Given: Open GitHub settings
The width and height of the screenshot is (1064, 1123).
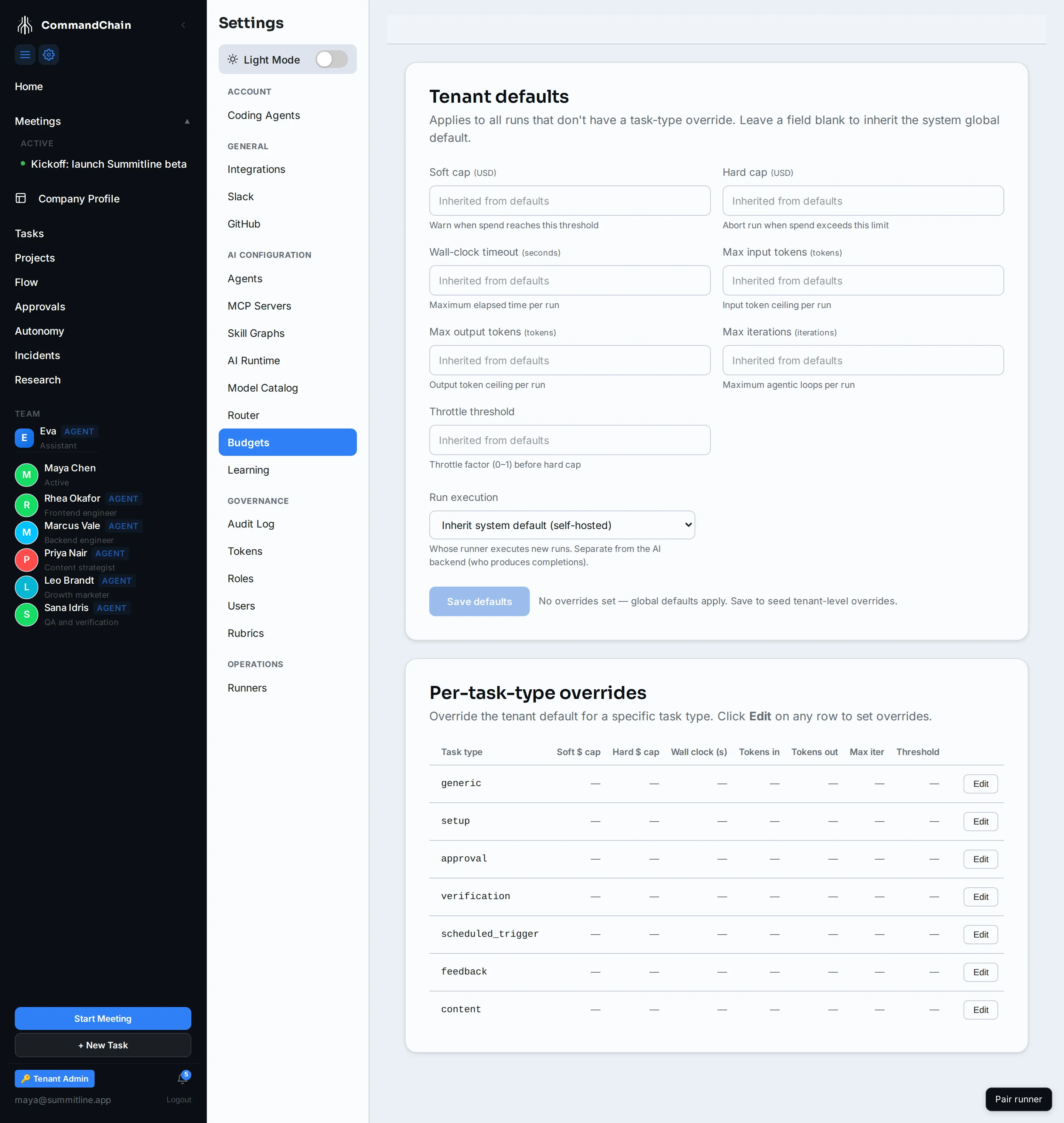Looking at the screenshot, I should tap(287, 224).
